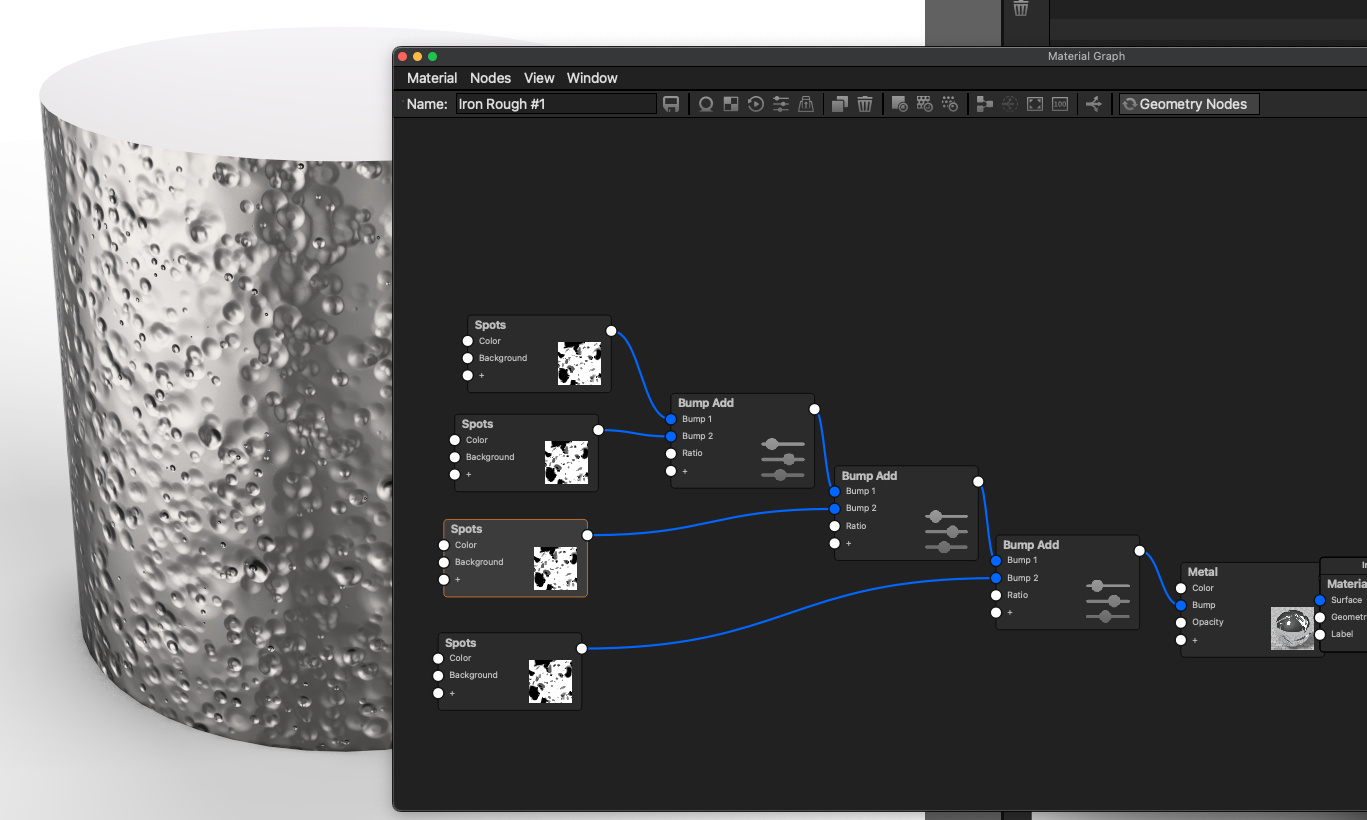Click the duplicate nodes icon
This screenshot has height=820, width=1367.
click(x=840, y=104)
